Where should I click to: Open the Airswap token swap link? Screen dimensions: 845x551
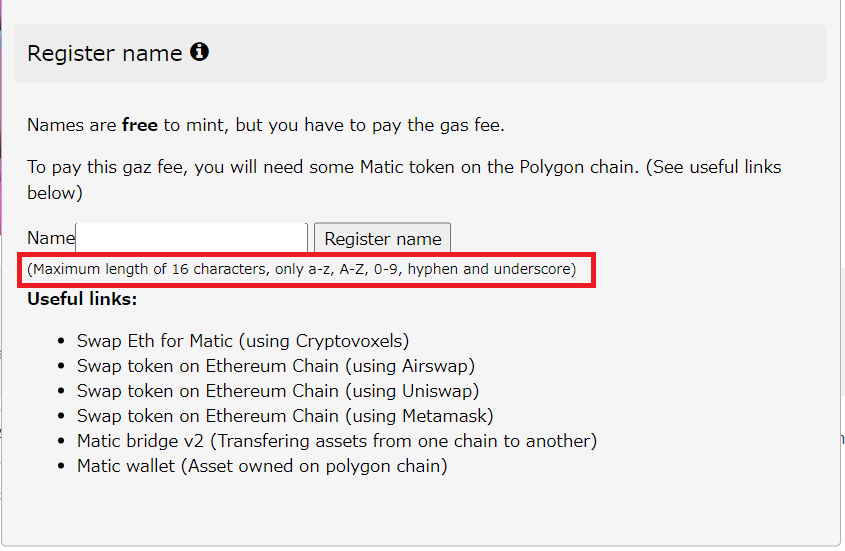pyautogui.click(x=276, y=366)
